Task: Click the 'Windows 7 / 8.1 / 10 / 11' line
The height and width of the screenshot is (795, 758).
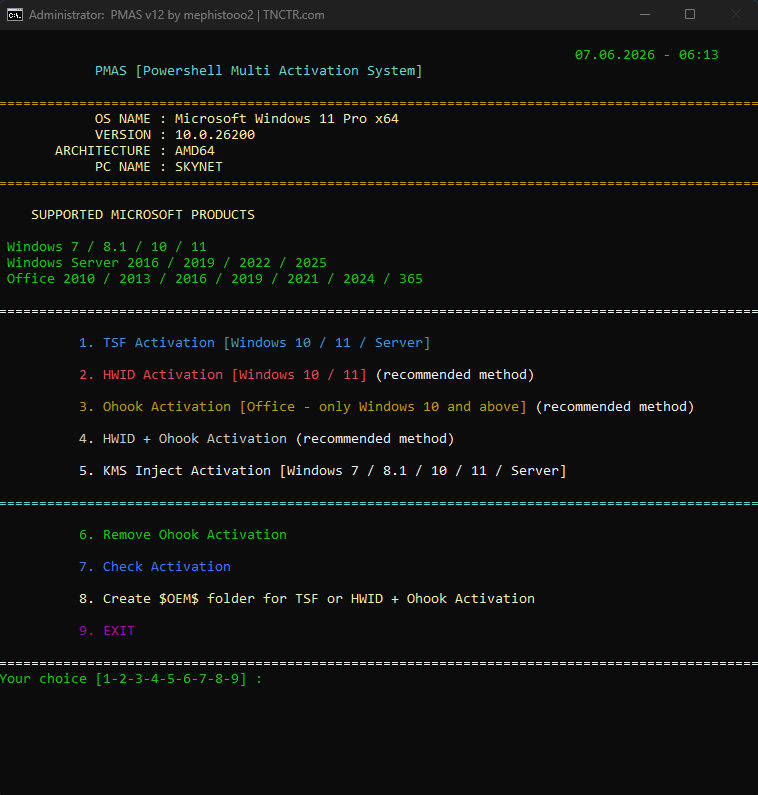Action: click(106, 247)
